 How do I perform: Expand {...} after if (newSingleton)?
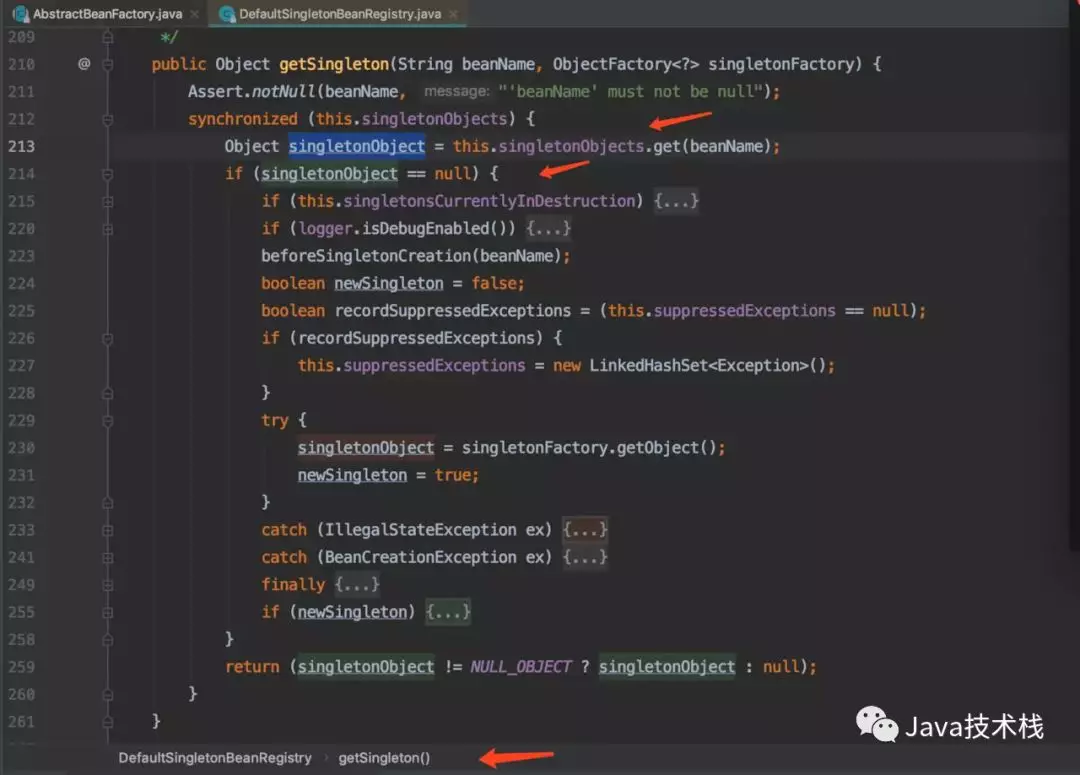tap(448, 612)
